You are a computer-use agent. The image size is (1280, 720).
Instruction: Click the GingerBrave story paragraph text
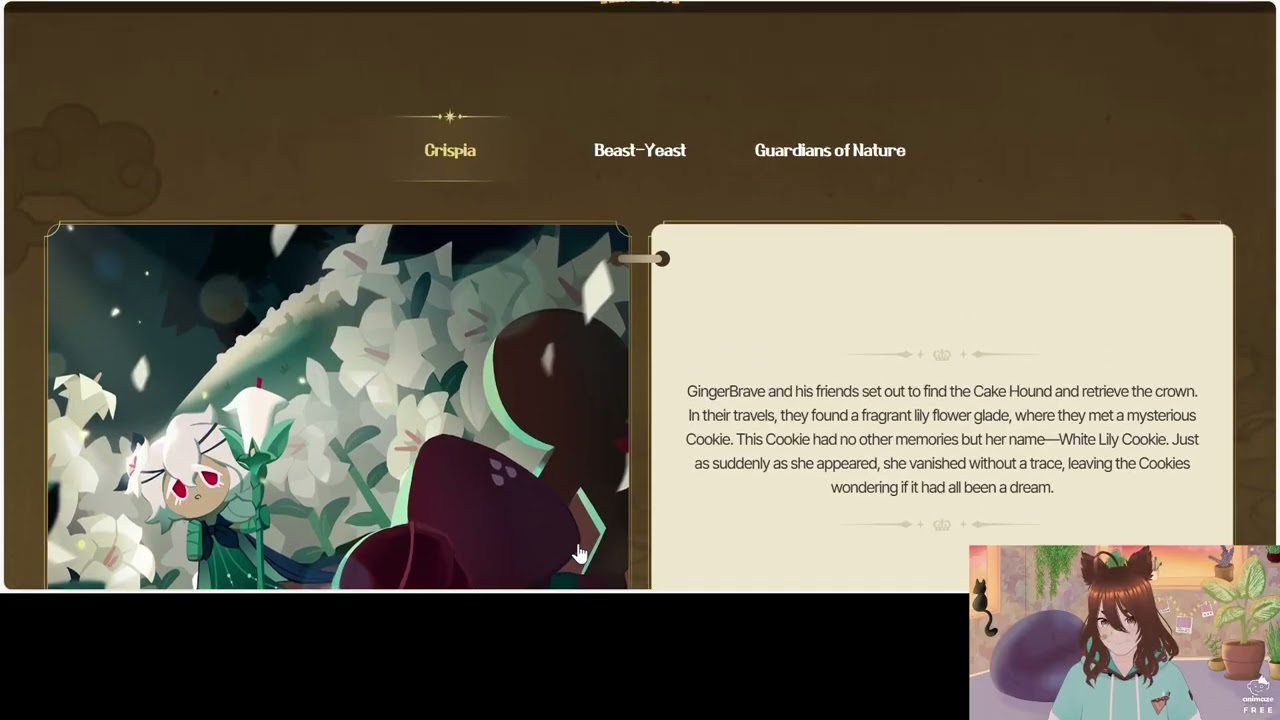pyautogui.click(x=942, y=439)
